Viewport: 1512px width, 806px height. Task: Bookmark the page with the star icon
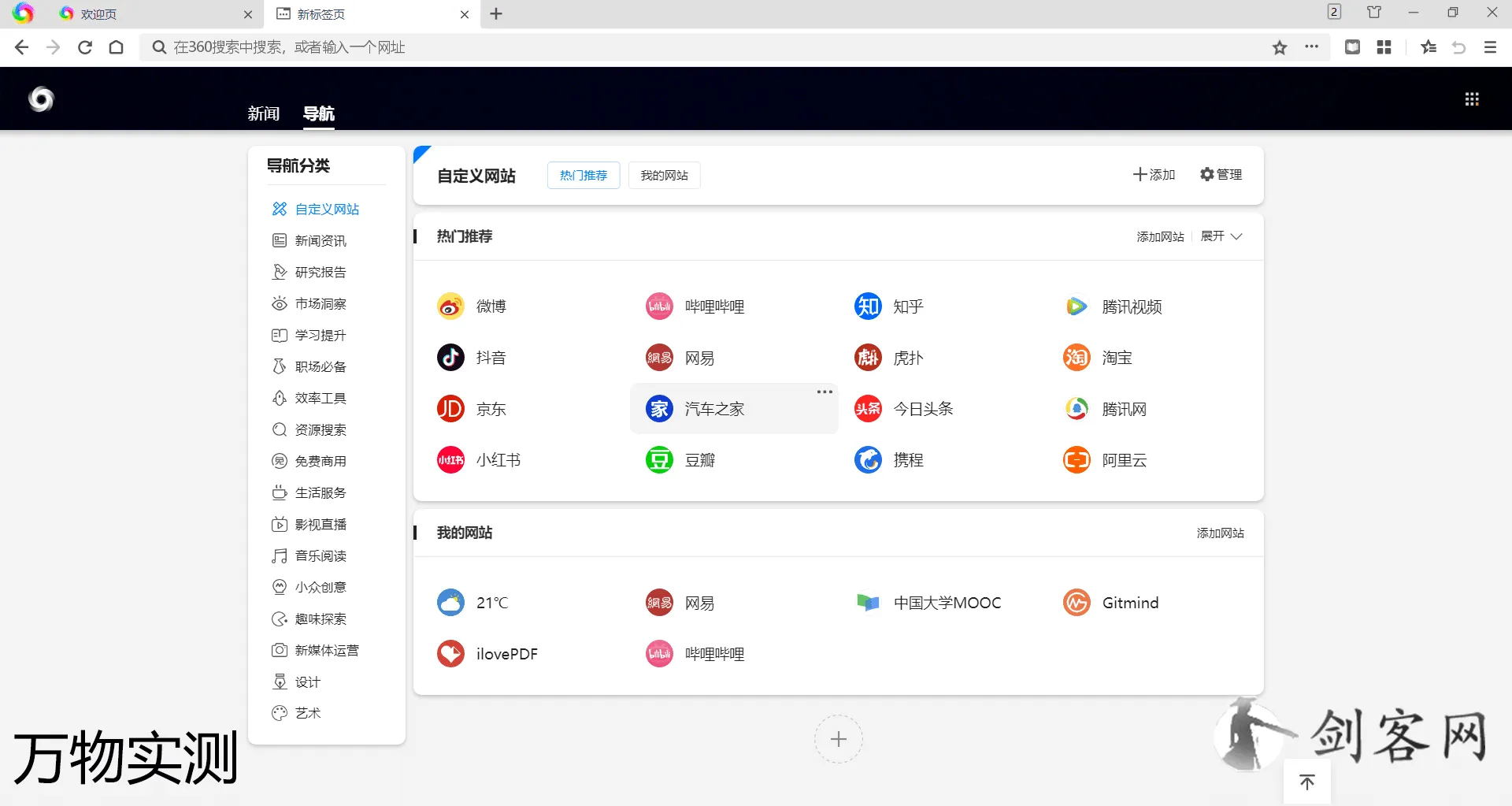tap(1280, 47)
